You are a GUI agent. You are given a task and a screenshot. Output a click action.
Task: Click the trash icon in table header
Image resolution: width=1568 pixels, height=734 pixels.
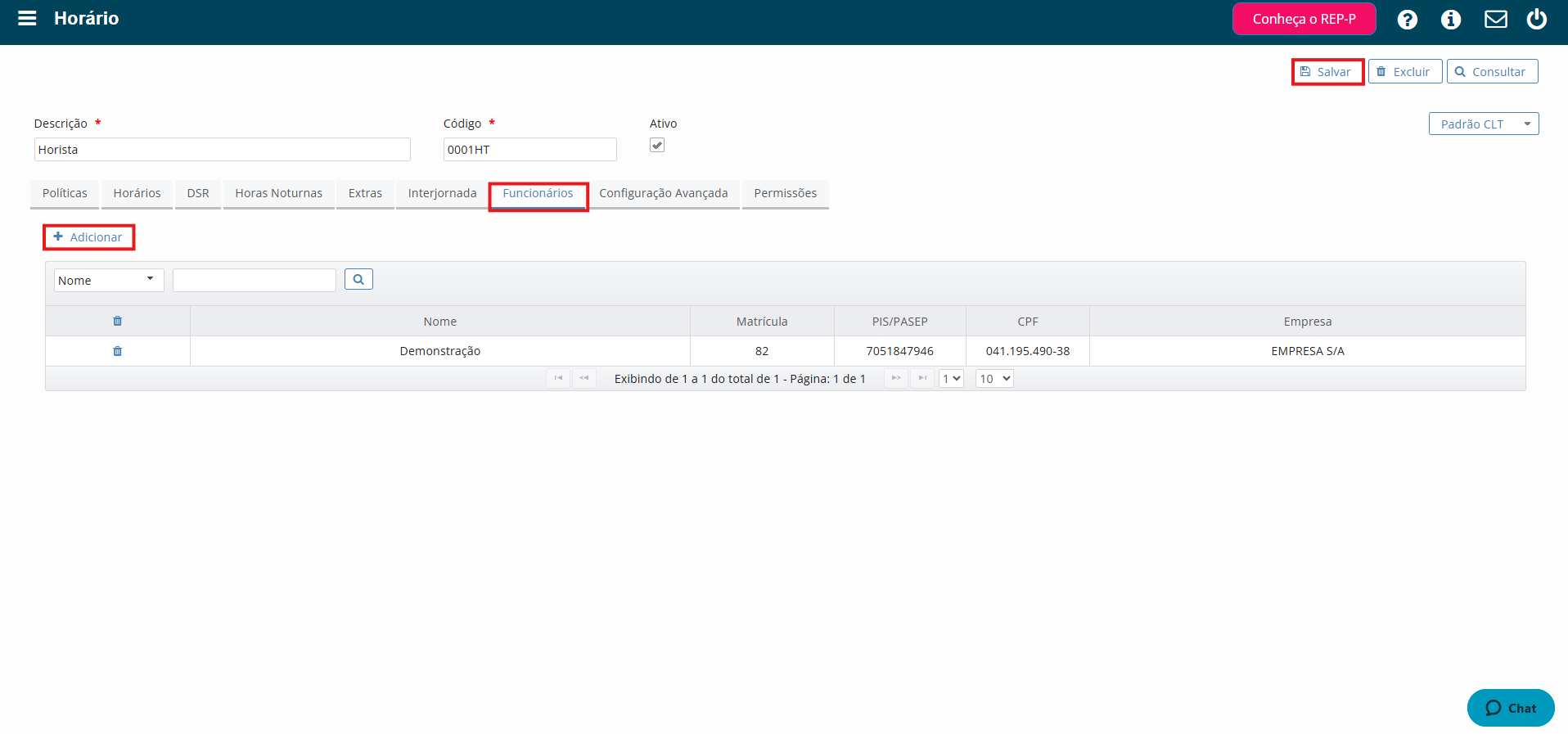(117, 322)
